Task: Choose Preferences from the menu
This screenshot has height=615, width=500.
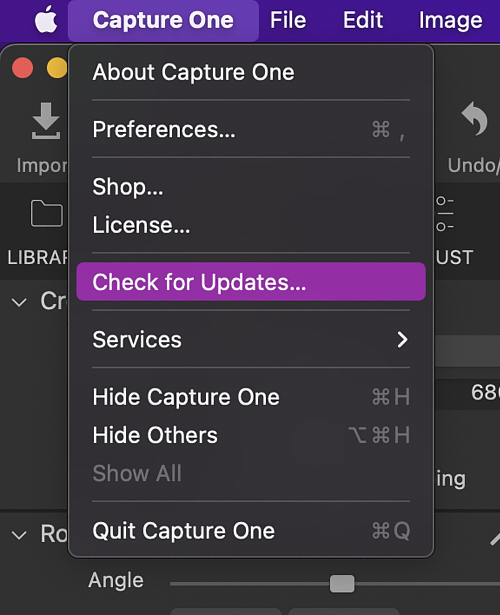Action: (x=251, y=129)
